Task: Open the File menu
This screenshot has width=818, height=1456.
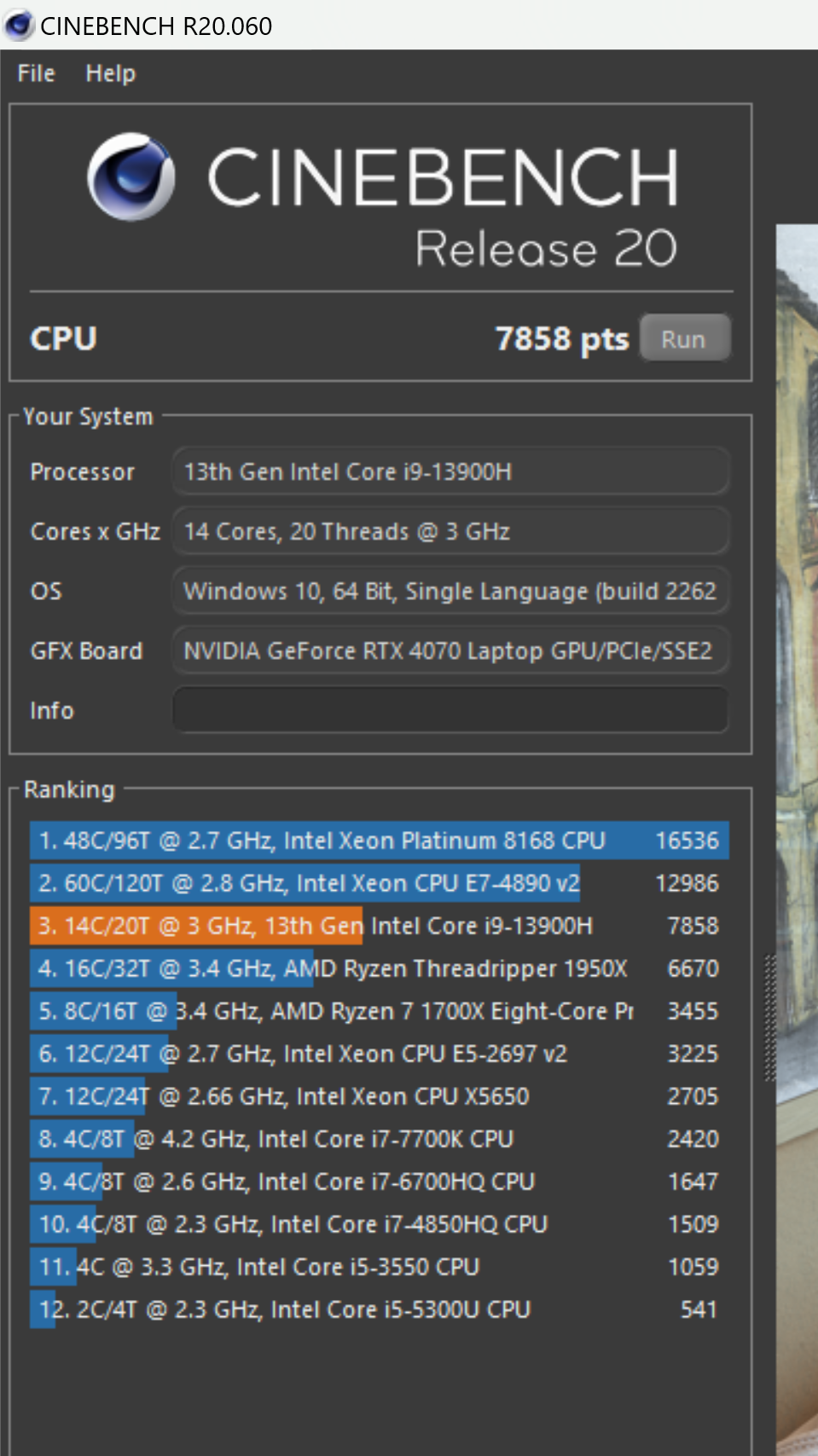Action: [36, 73]
